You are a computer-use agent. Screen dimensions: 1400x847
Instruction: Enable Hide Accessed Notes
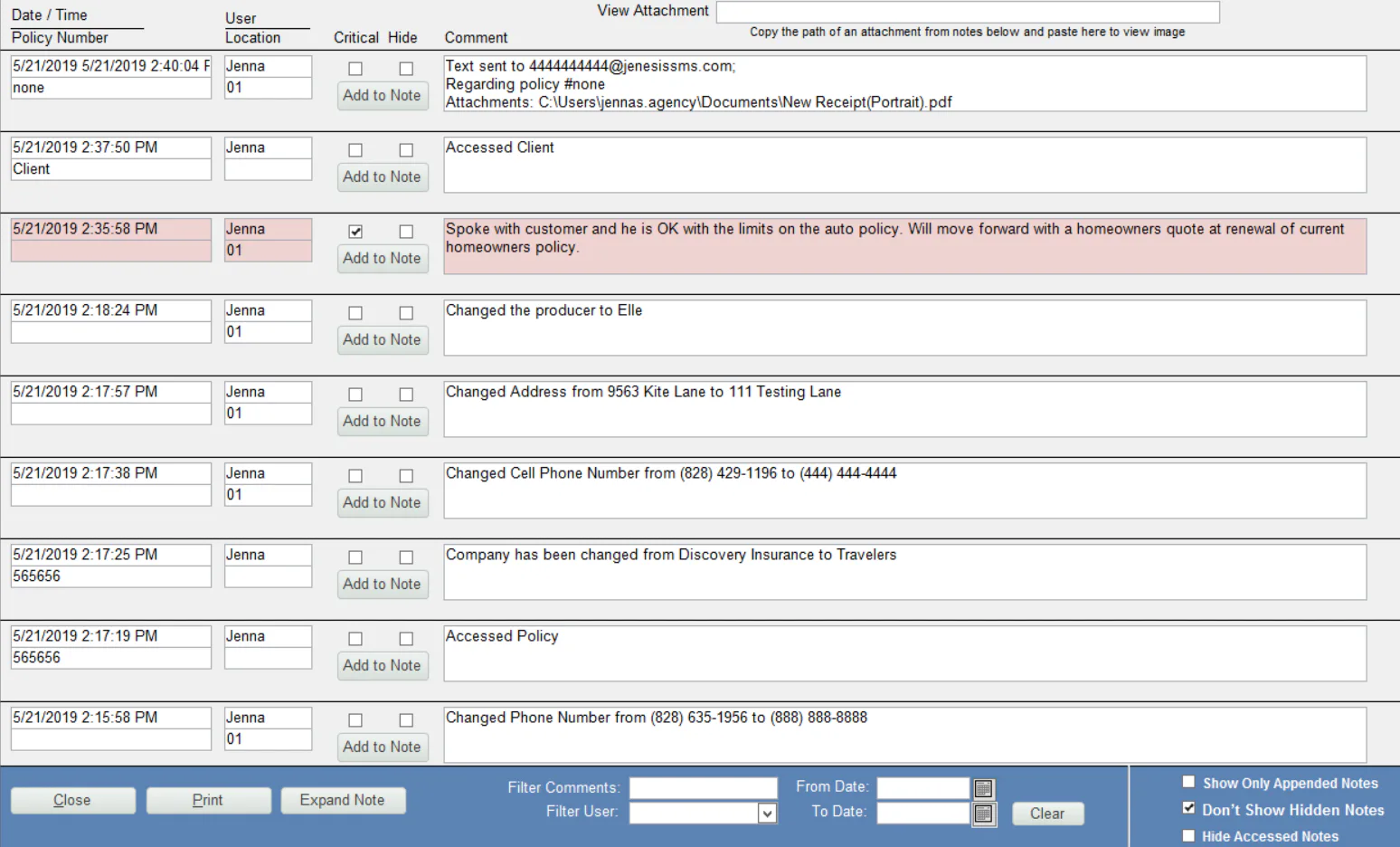point(1188,835)
